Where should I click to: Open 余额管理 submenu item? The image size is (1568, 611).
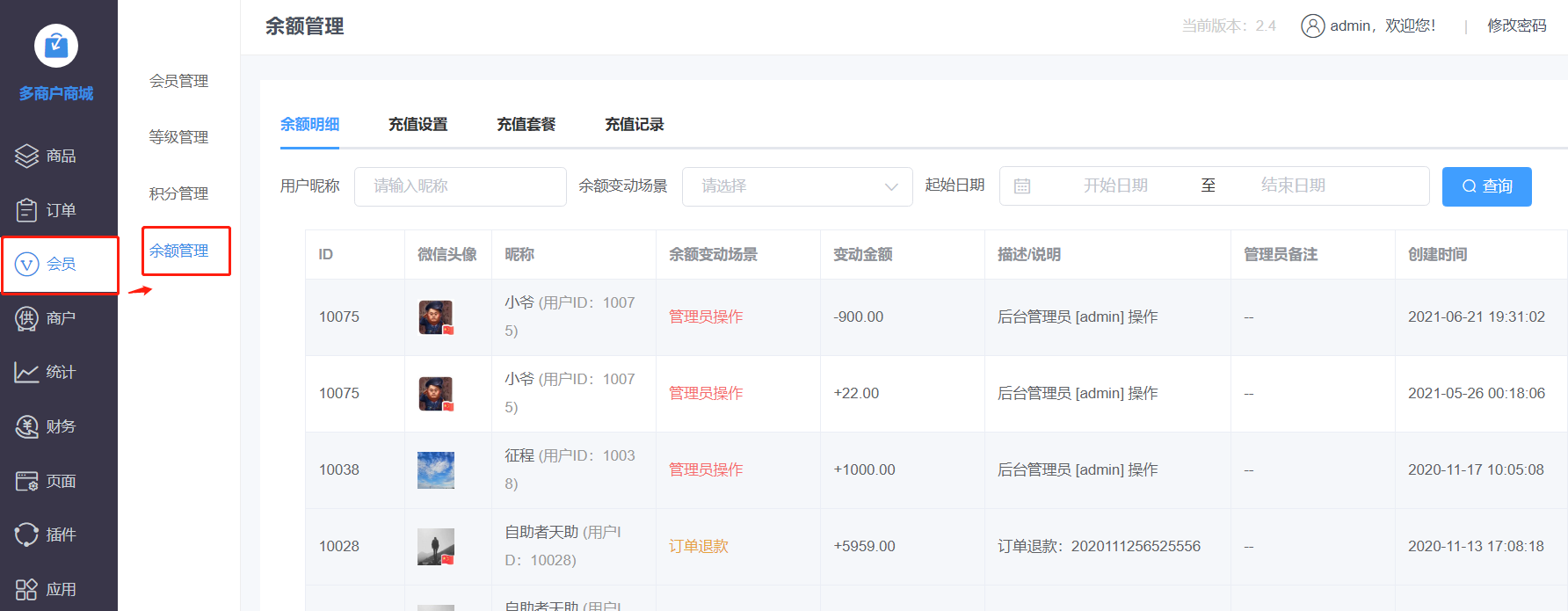pos(178,251)
